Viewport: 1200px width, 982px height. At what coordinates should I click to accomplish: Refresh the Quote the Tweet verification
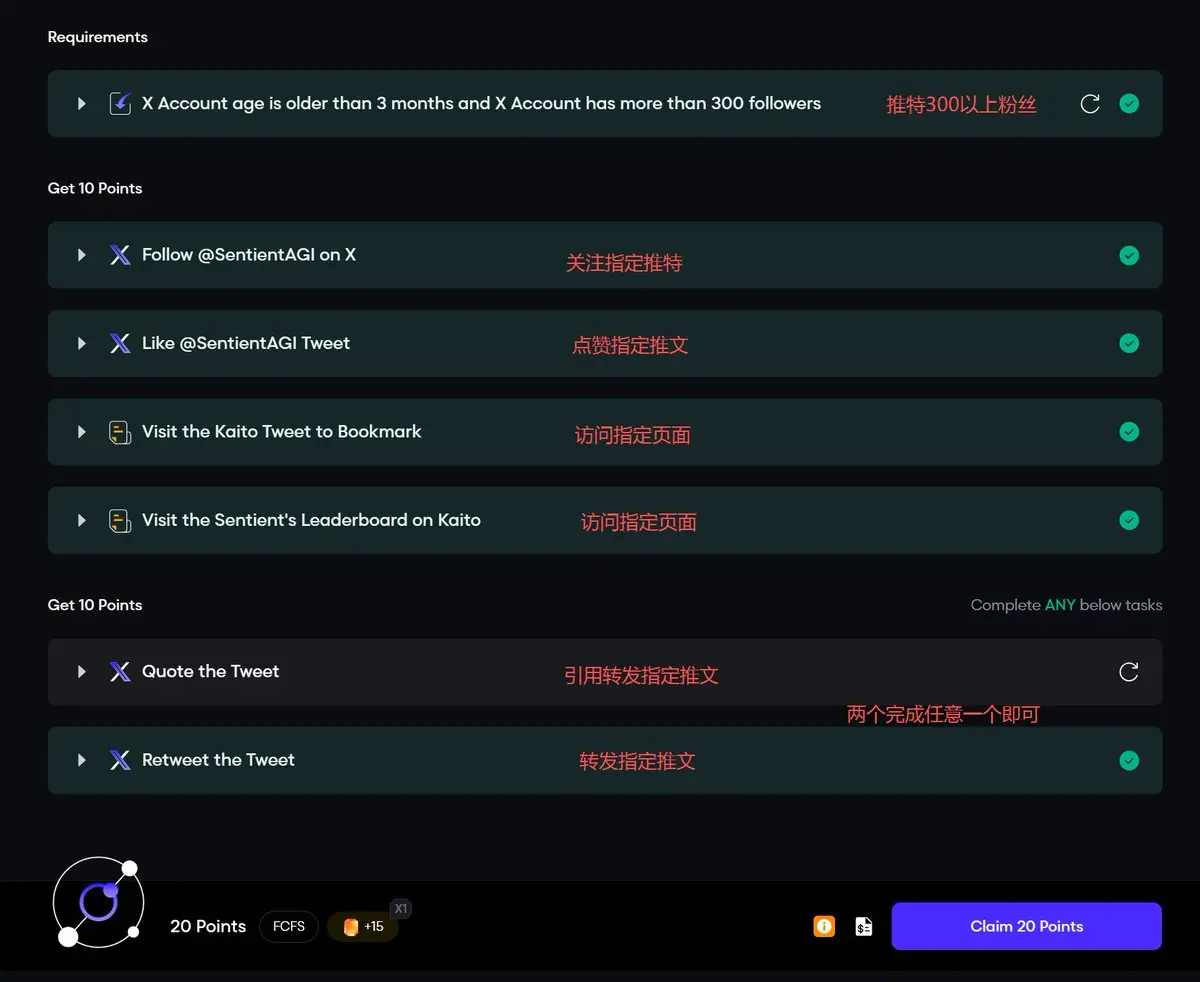[1129, 672]
